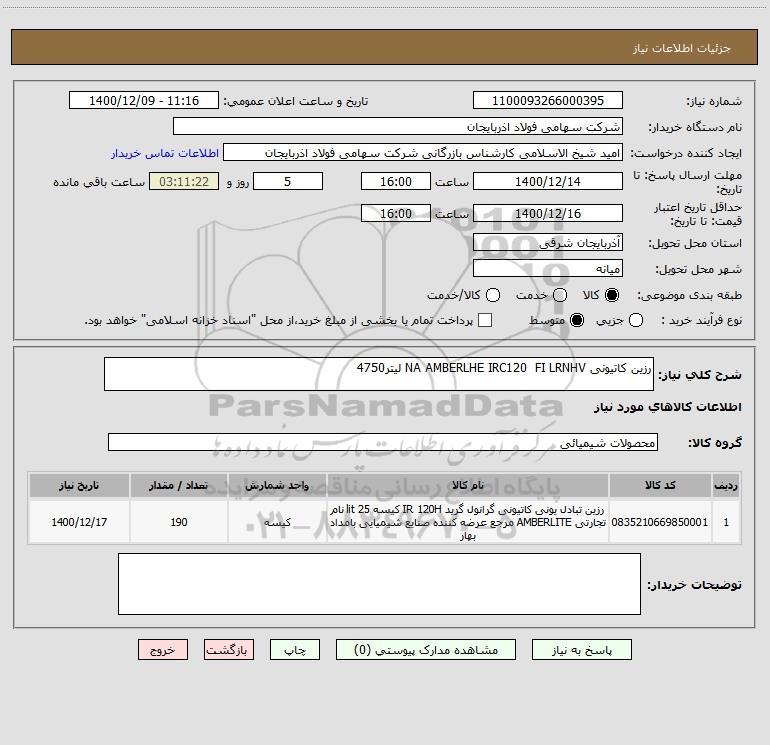This screenshot has width=770, height=745.
Task: Click the نام کالا column header
Action: (468, 485)
